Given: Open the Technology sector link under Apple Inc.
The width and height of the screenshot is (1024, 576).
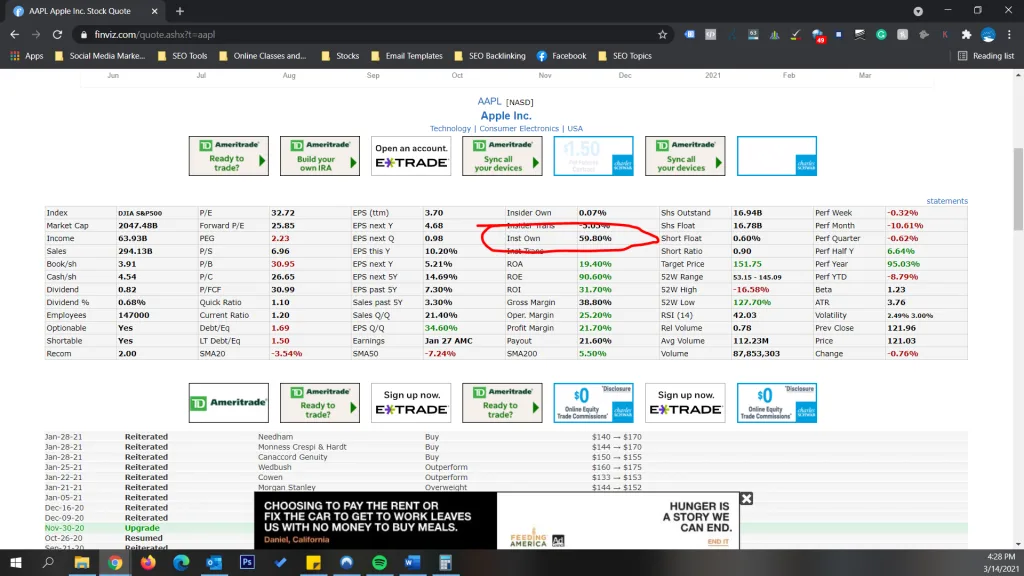Looking at the screenshot, I should (x=450, y=128).
